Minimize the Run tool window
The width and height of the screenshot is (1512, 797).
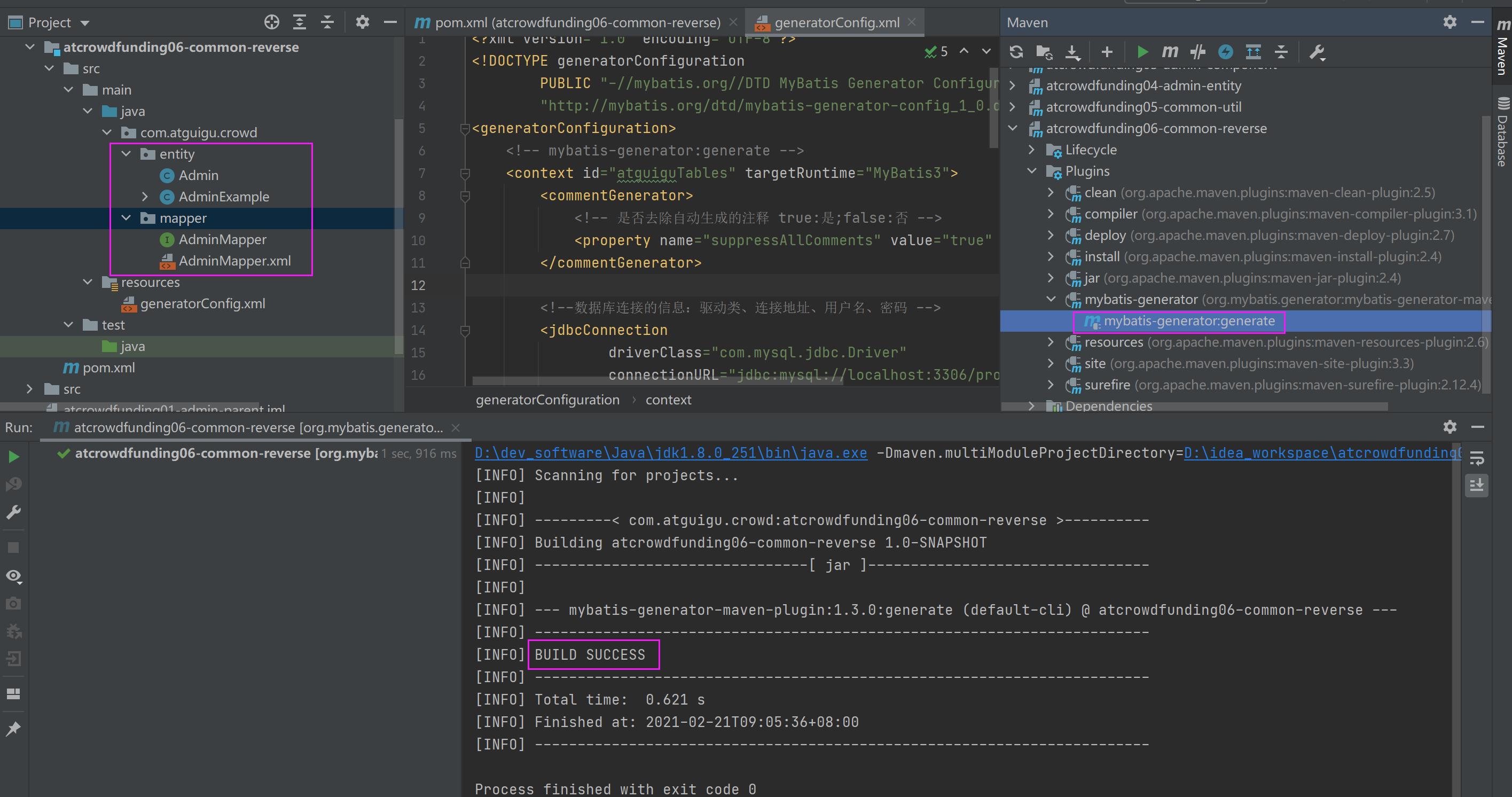pos(1478,427)
